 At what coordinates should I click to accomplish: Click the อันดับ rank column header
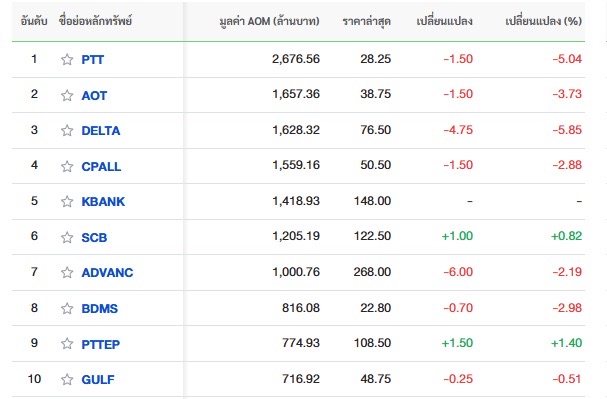pyautogui.click(x=34, y=21)
